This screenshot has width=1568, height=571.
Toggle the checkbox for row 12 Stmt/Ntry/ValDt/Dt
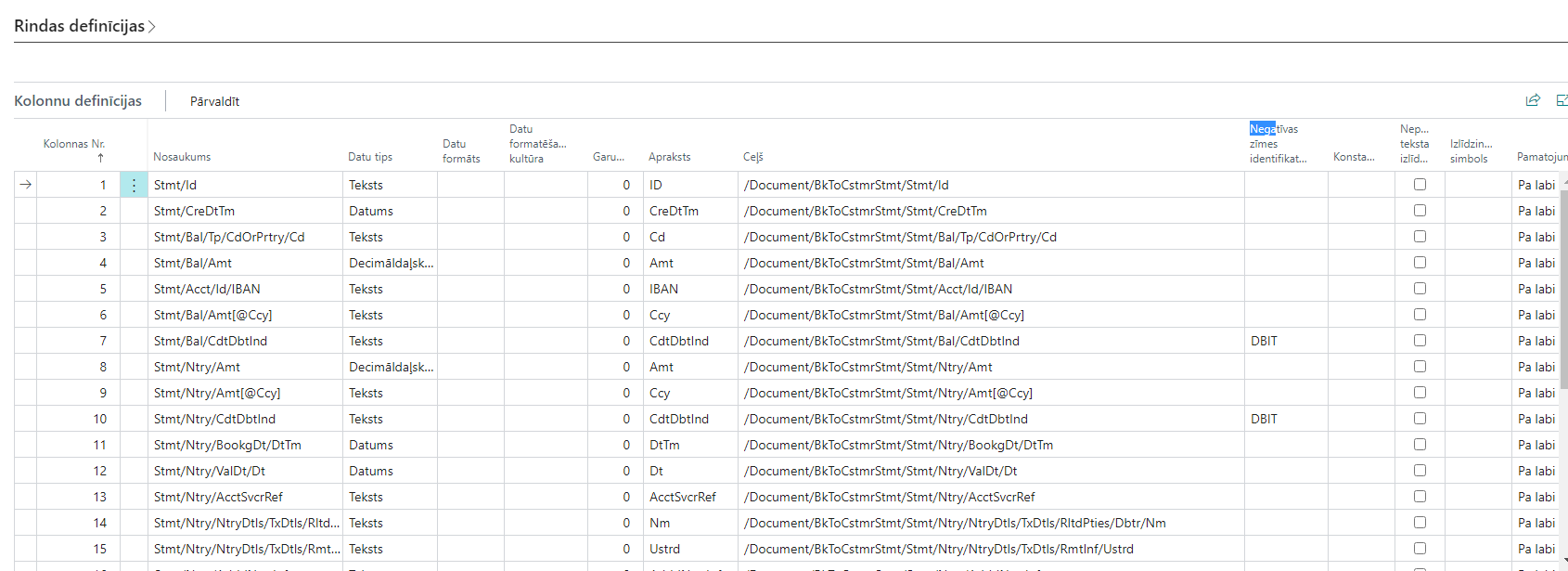[1420, 471]
